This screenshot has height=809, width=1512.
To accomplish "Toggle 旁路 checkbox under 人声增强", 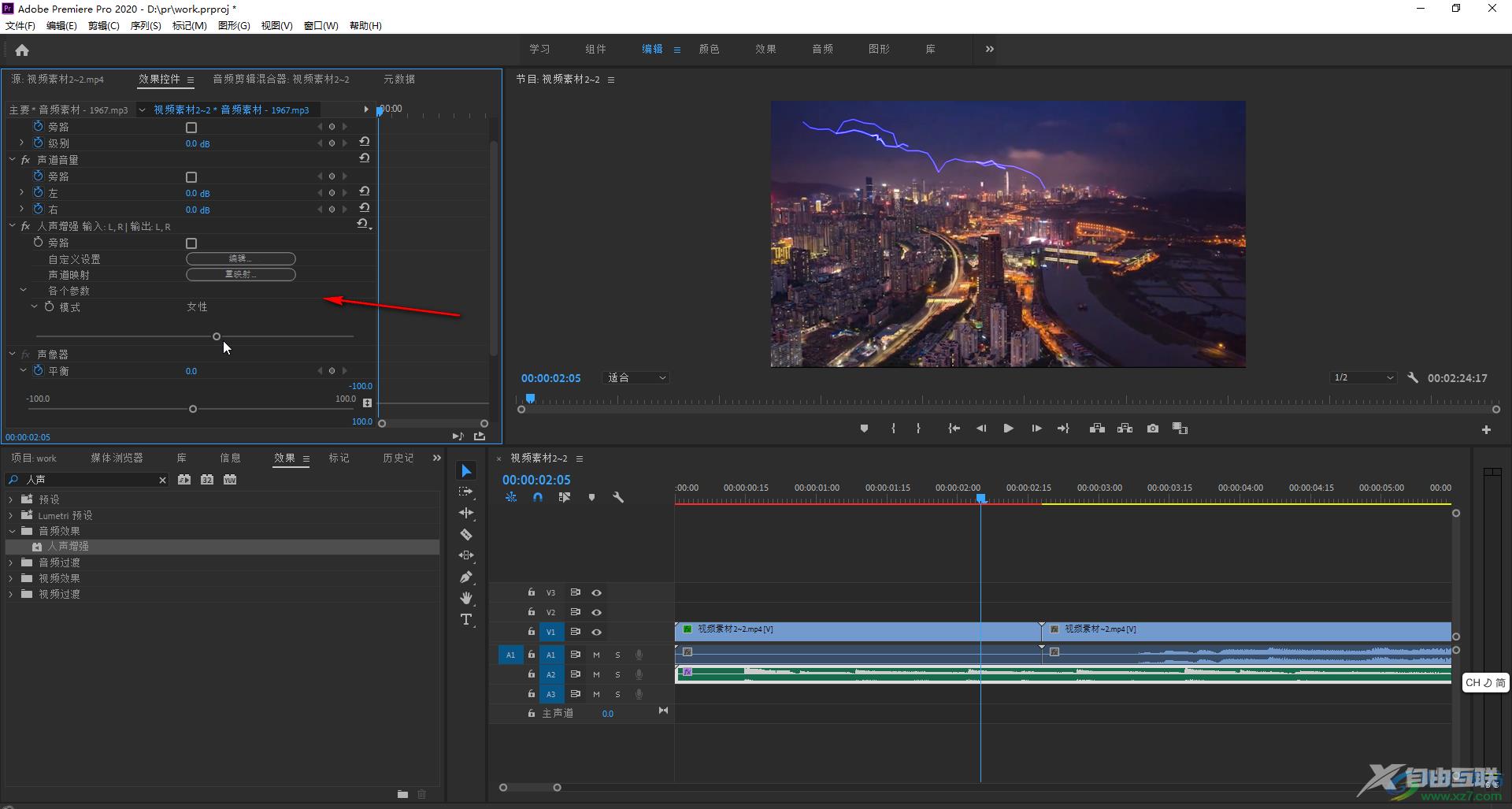I will coord(191,243).
